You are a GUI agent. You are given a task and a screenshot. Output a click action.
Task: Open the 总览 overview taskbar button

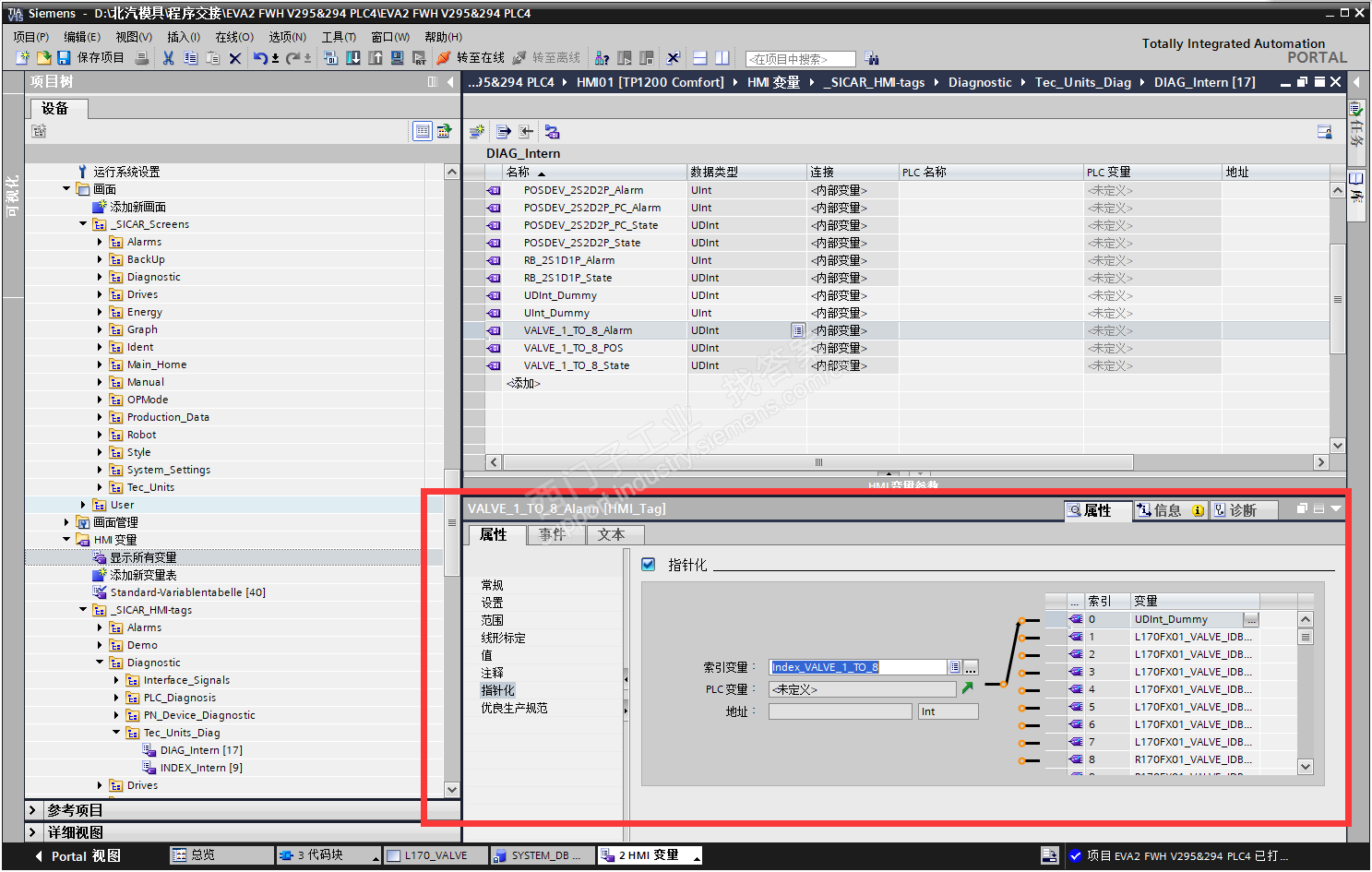(x=222, y=855)
